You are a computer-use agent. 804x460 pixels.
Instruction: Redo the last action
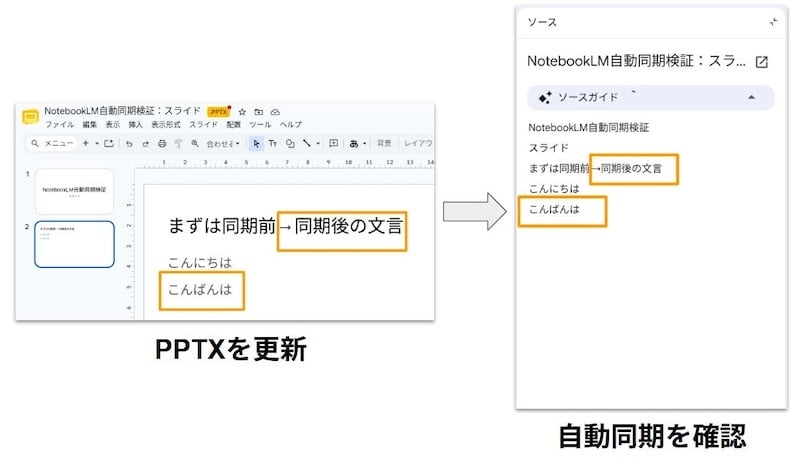(146, 144)
